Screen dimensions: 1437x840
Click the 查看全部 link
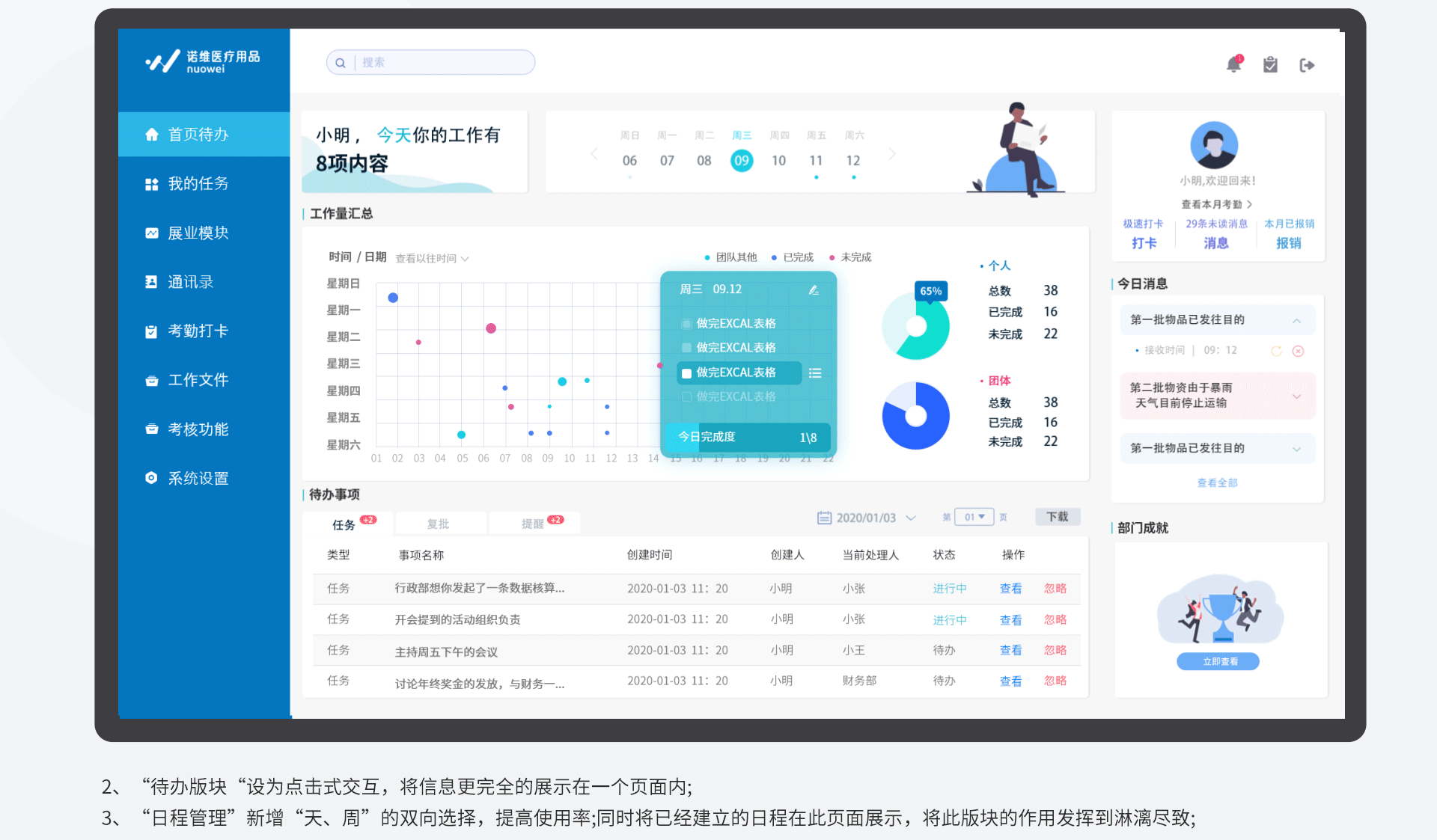point(1217,482)
